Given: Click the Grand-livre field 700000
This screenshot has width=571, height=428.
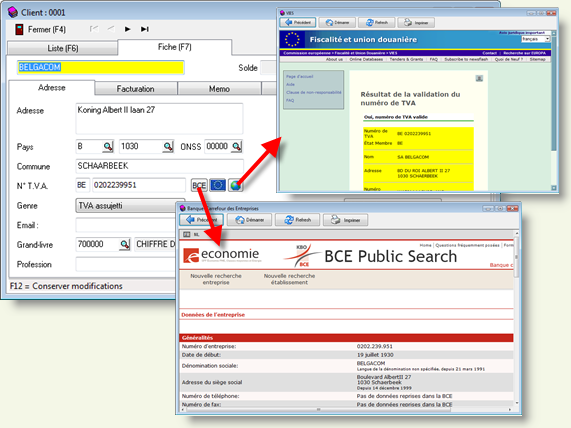Looking at the screenshot, I should point(98,244).
